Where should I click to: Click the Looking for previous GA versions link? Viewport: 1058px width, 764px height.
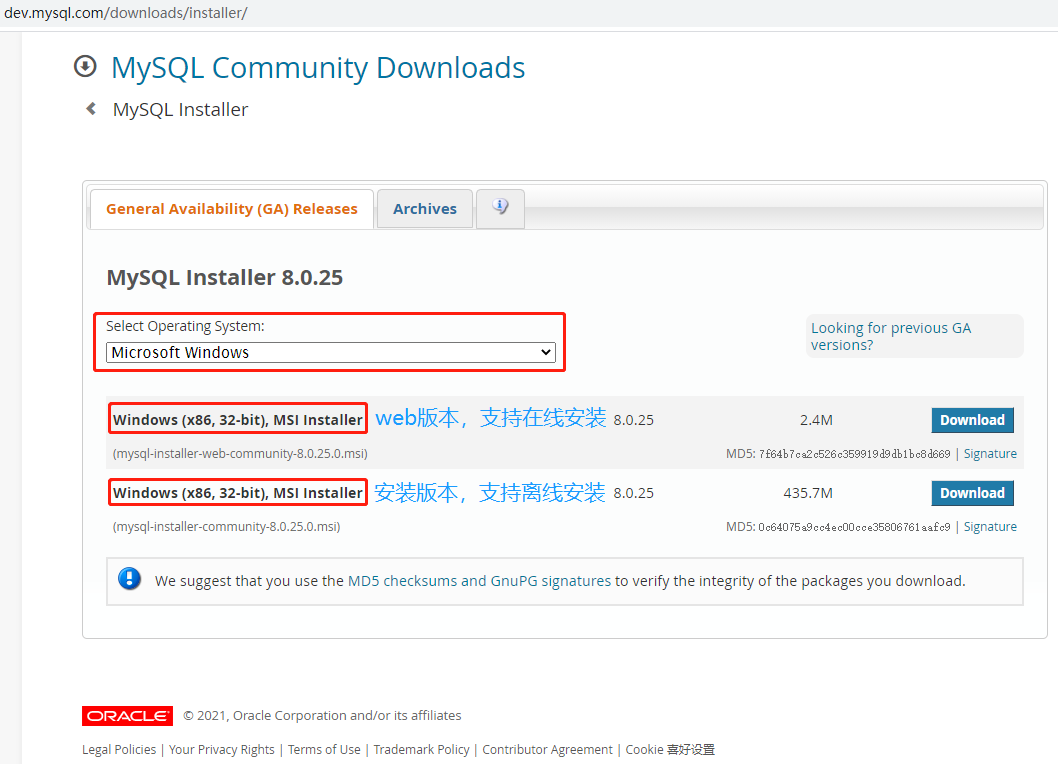pos(890,336)
